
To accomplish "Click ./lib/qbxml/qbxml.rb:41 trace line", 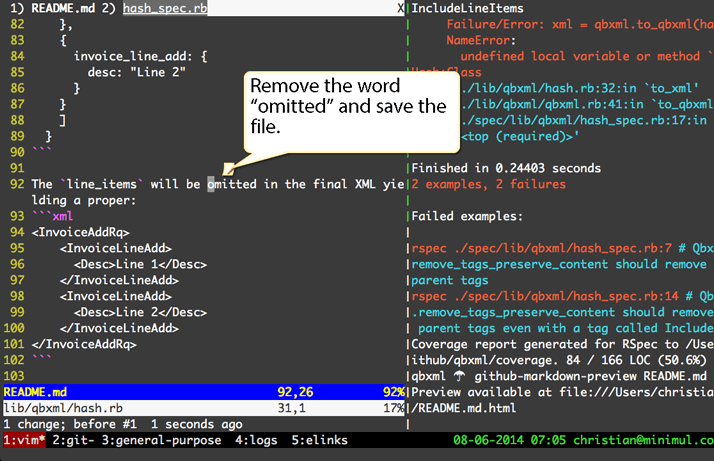I will coord(587,104).
